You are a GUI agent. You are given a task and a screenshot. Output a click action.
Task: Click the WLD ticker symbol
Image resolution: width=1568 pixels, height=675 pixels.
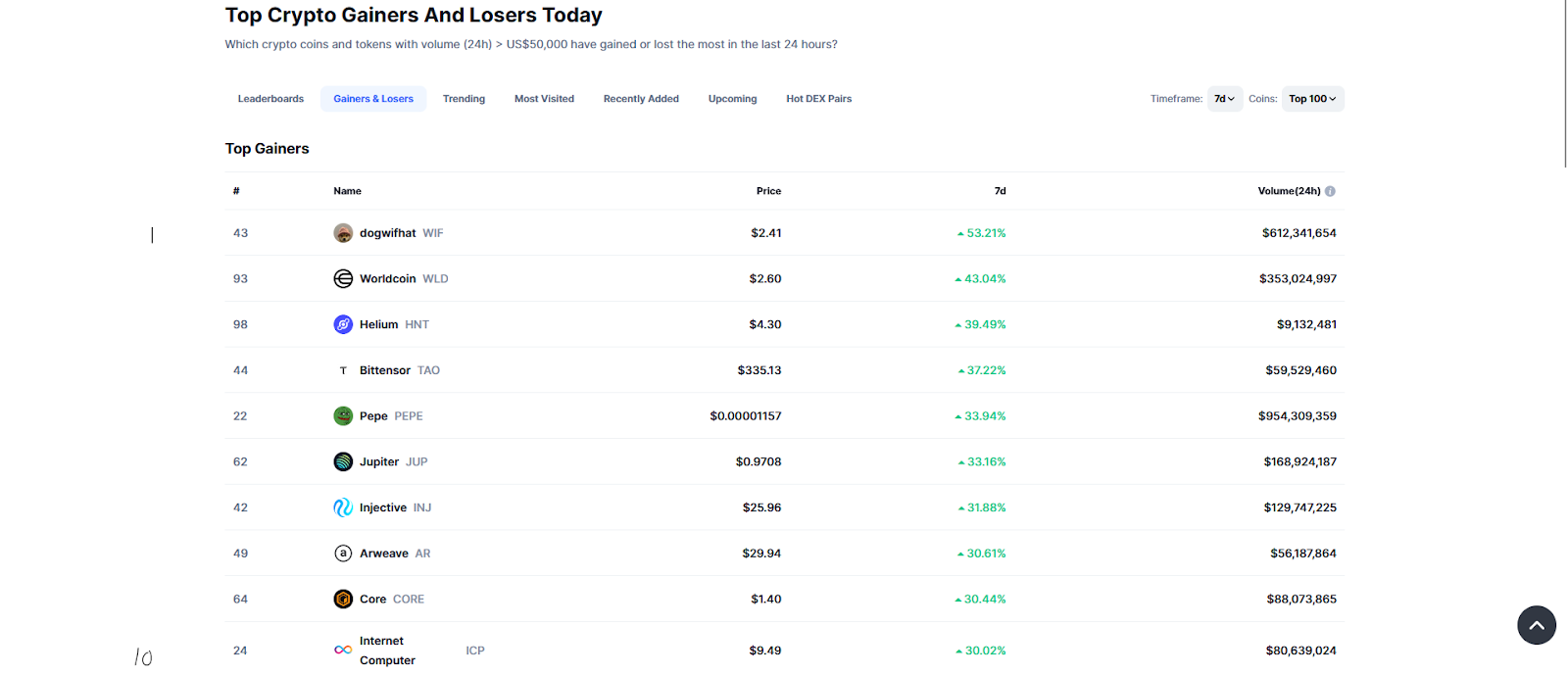pos(436,279)
